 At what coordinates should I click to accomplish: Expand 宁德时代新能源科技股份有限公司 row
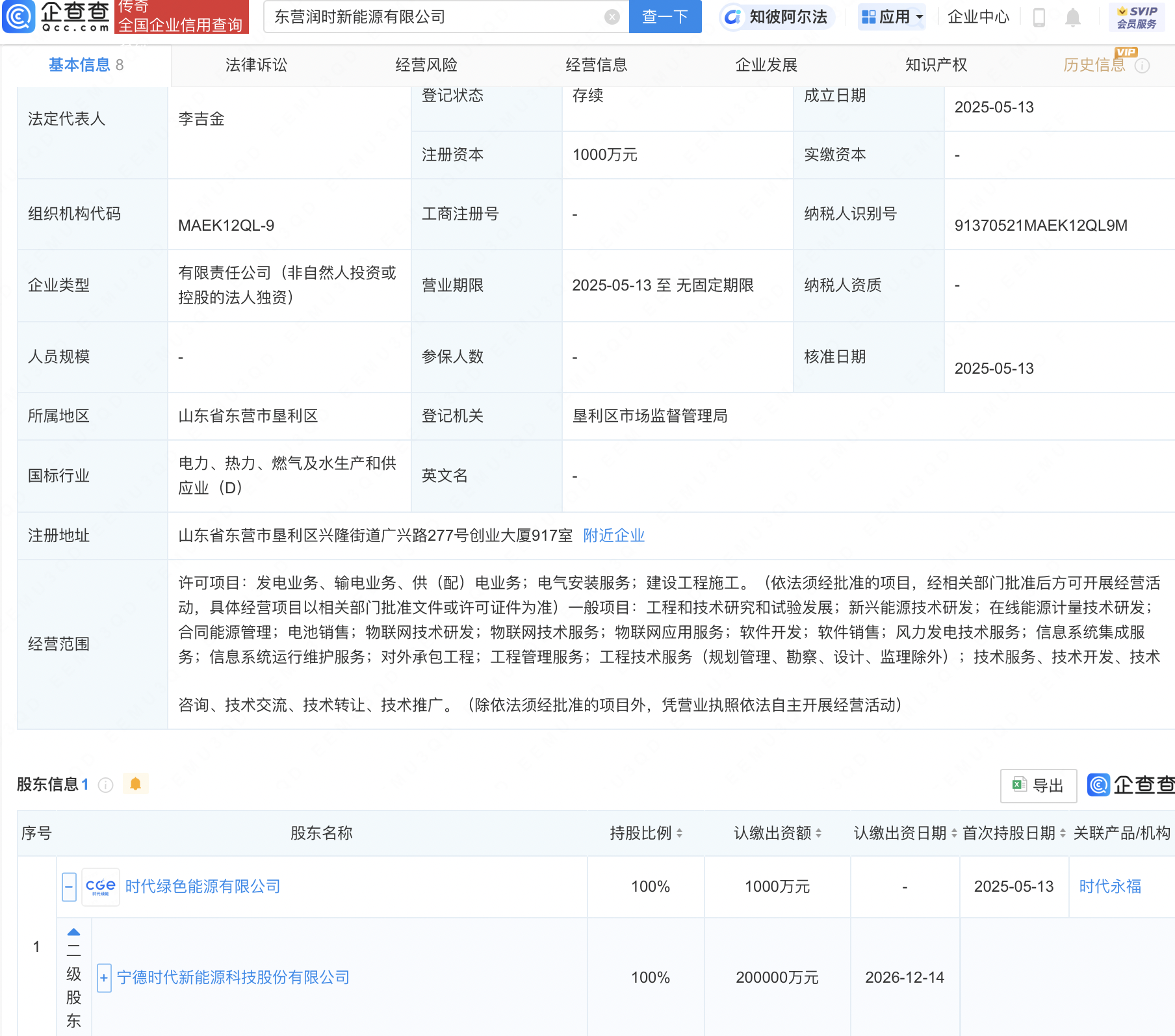coord(104,978)
